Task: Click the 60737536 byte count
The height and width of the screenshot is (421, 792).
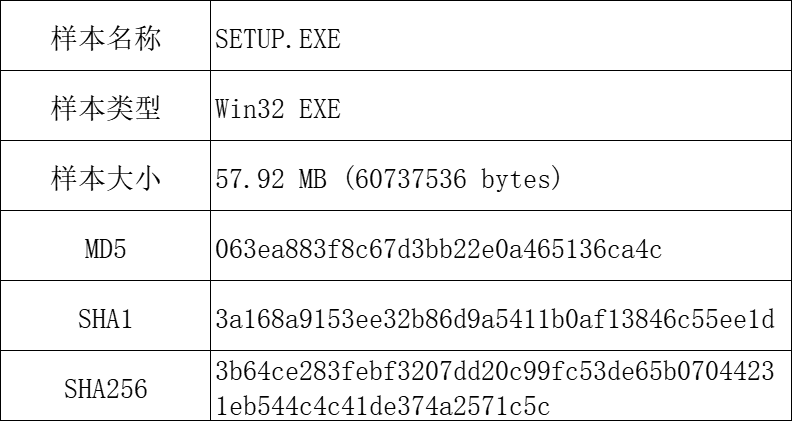Action: 417,179
